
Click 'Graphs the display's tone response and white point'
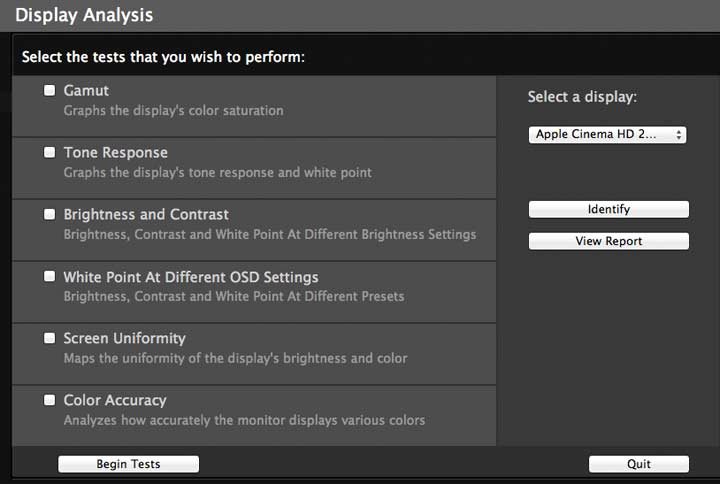[x=218, y=173]
